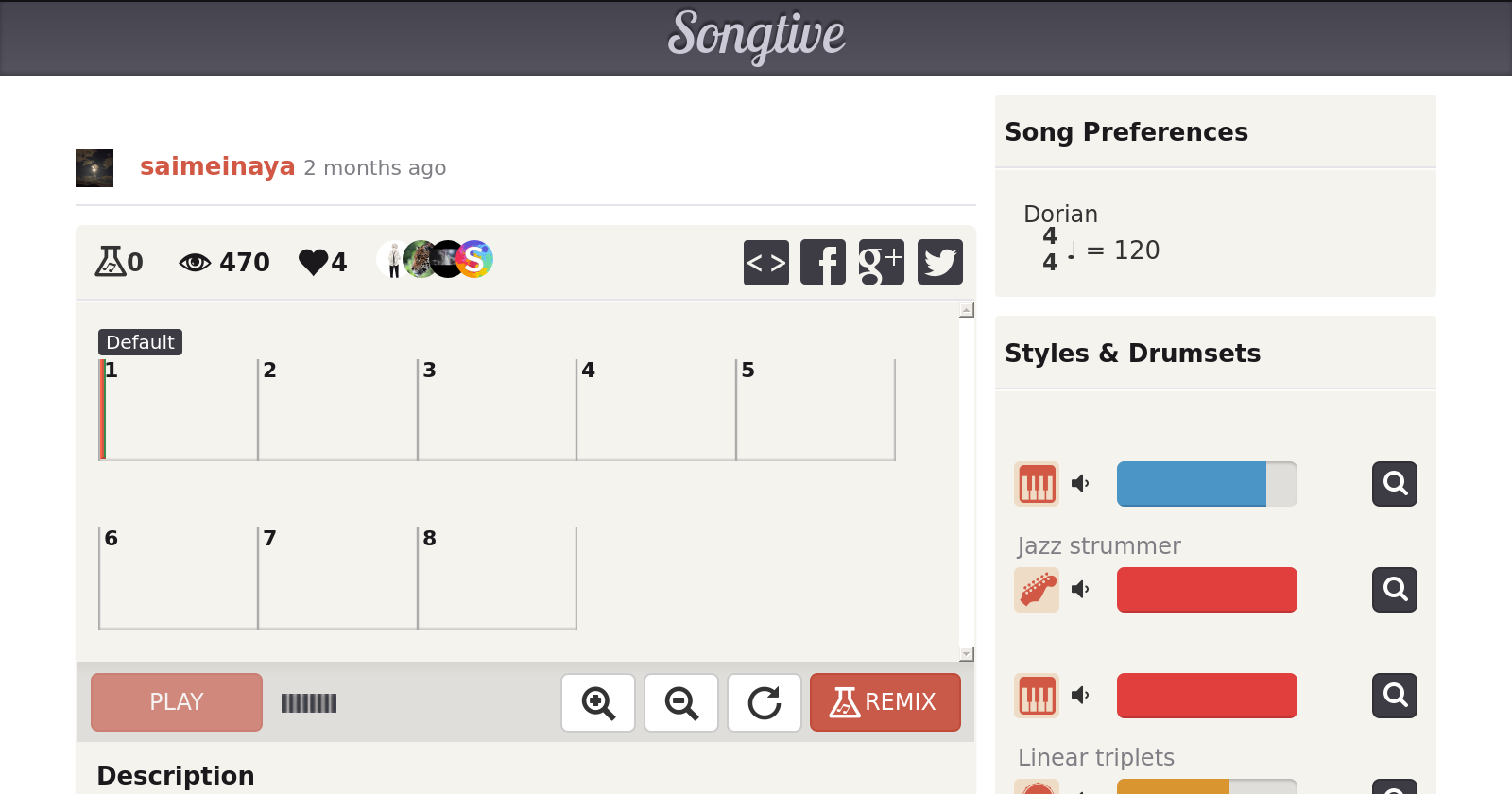Open style search for Jazz strummer track
Image resolution: width=1512 pixels, height=794 pixels.
pyautogui.click(x=1394, y=590)
